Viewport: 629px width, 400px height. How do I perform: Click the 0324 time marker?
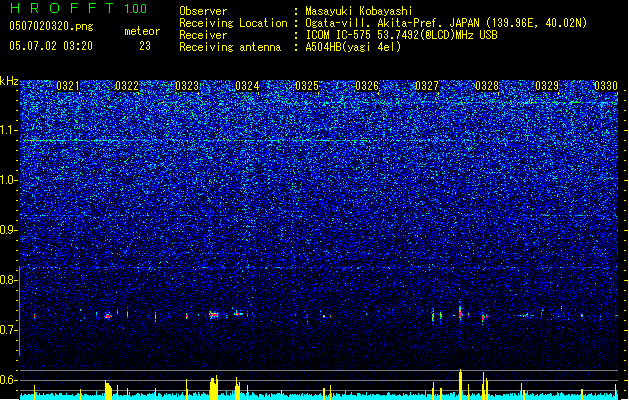(247, 86)
